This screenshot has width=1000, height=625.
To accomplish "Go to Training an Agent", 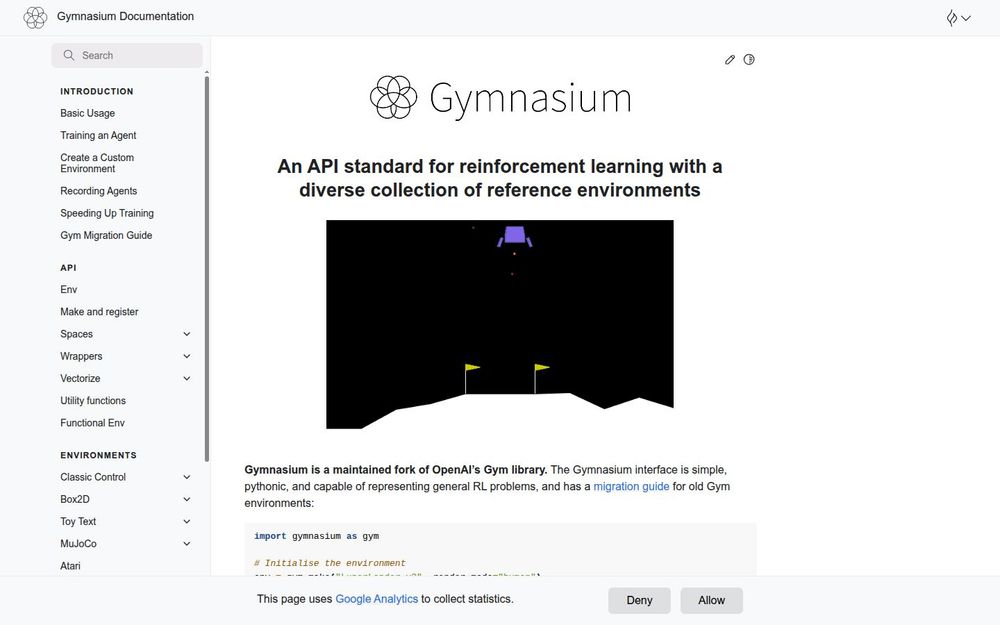I will 98,135.
